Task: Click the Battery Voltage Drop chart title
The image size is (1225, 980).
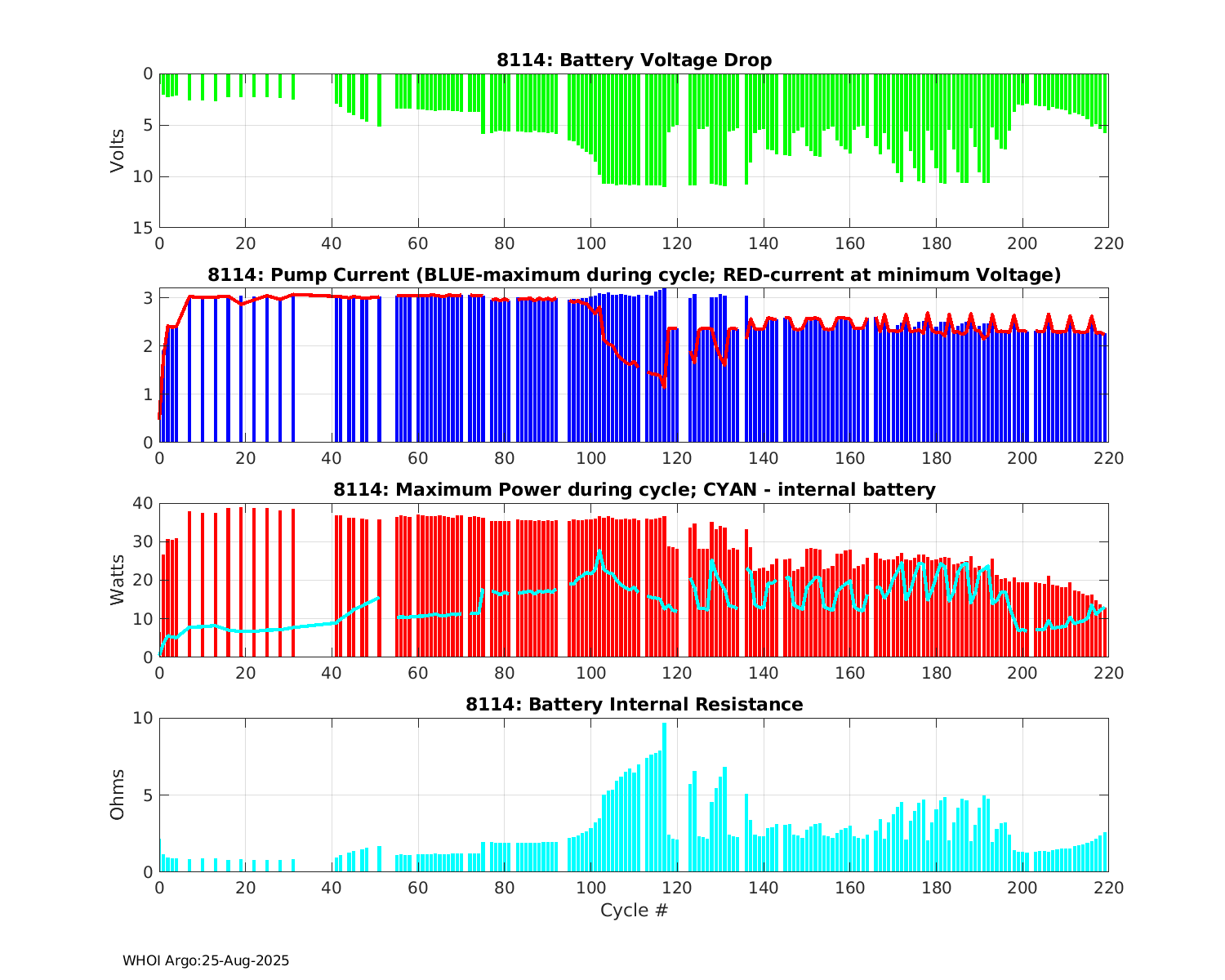Action: click(x=634, y=60)
